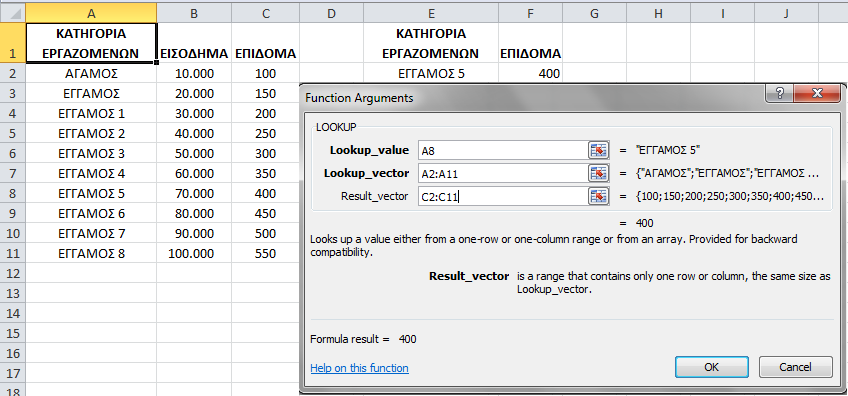The width and height of the screenshot is (848, 396).
Task: Cancel the Function Arguments dialog
Action: pyautogui.click(x=796, y=367)
